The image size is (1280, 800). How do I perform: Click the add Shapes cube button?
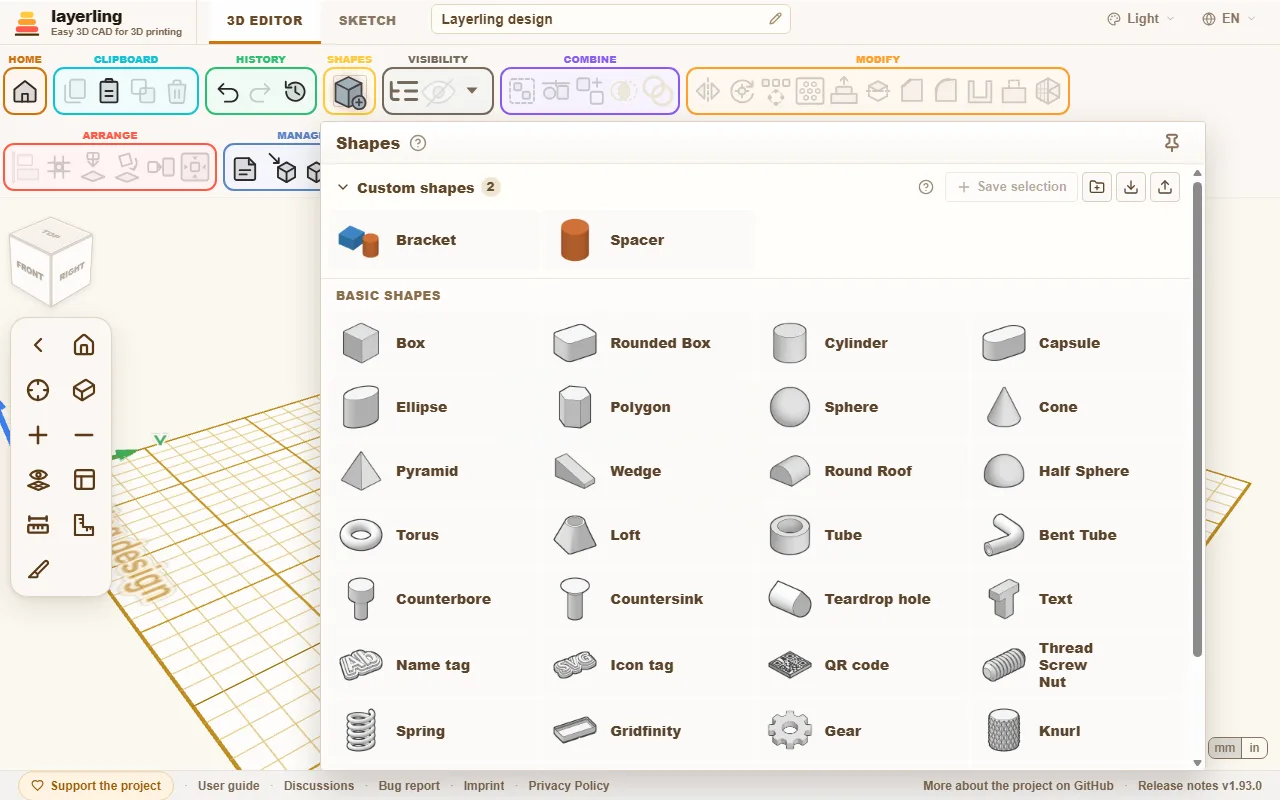[350, 92]
